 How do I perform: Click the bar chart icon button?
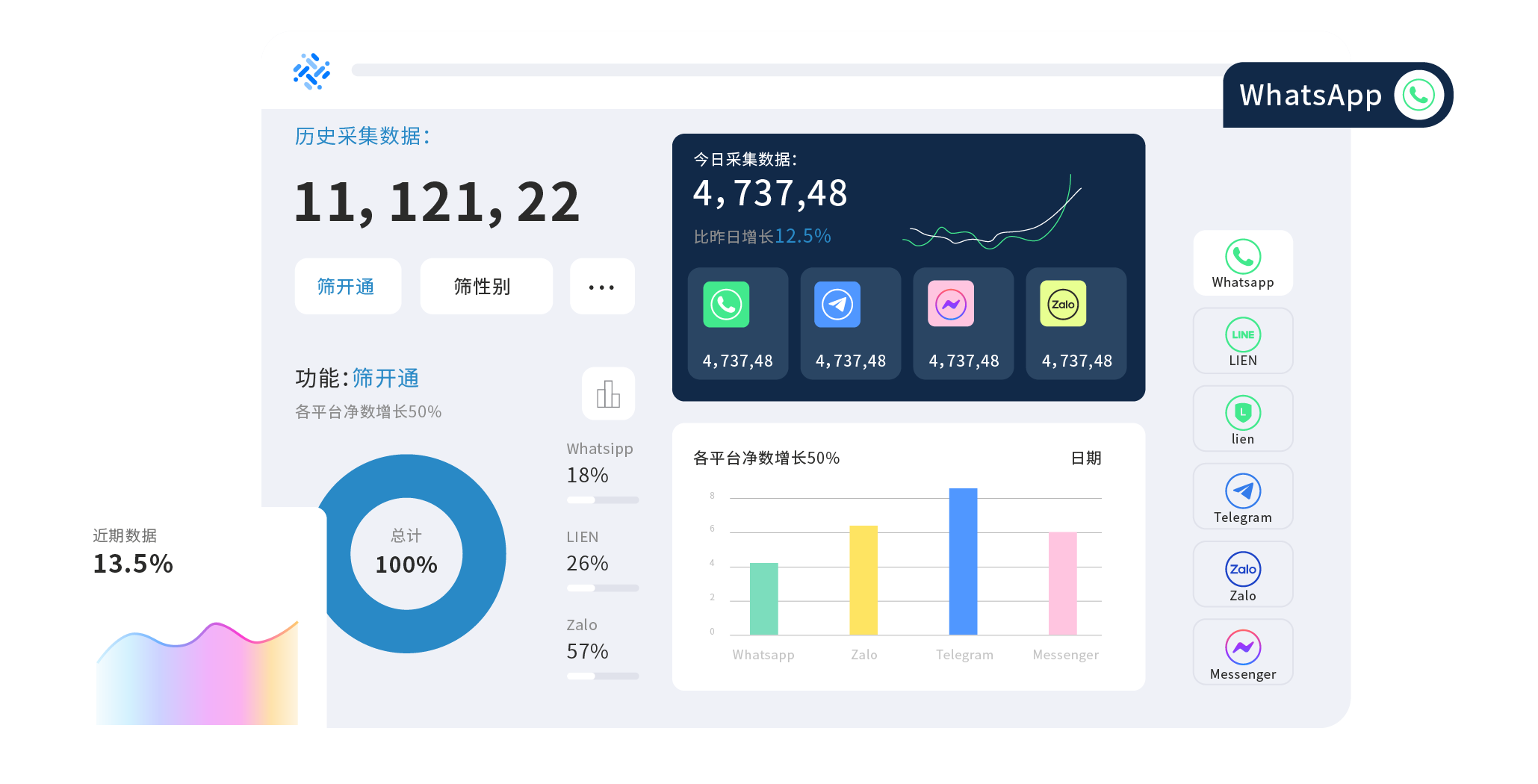tap(609, 393)
